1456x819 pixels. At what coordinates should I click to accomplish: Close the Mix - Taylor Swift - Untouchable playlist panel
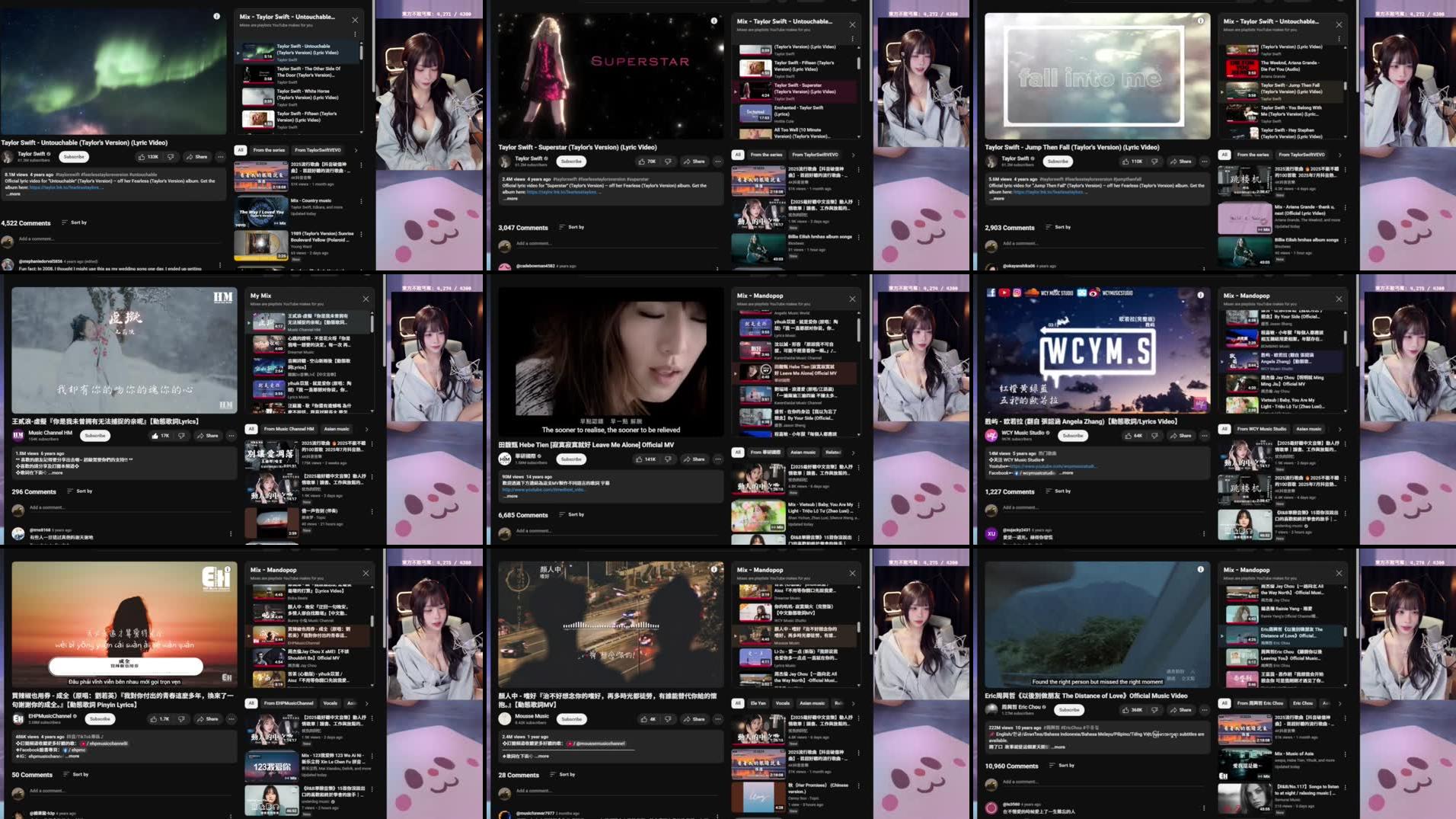tap(355, 20)
